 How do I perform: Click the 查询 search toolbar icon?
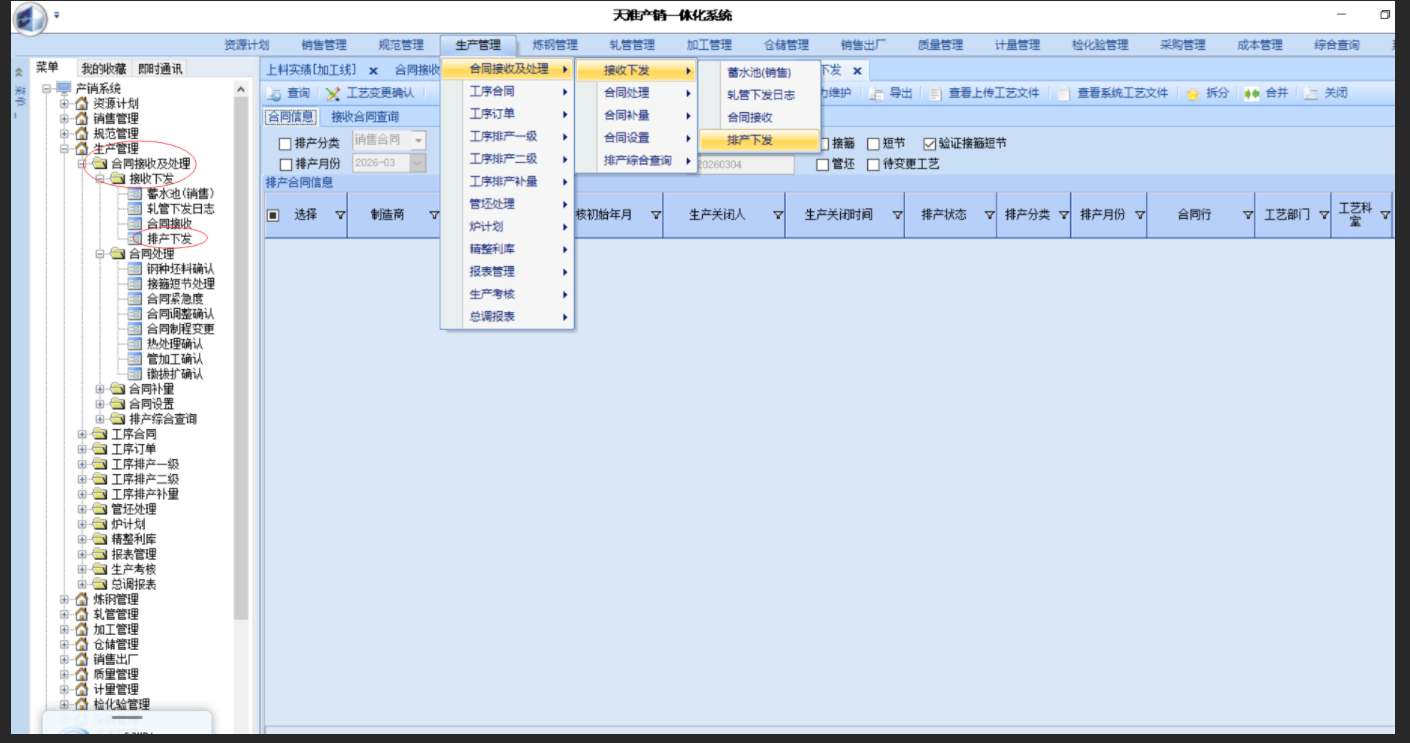pos(276,93)
